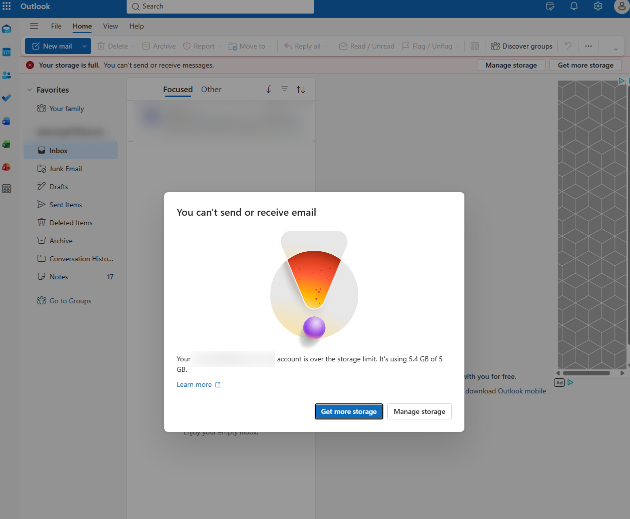630x519 pixels.
Task: Open Settings gear icon
Action: point(598,6)
